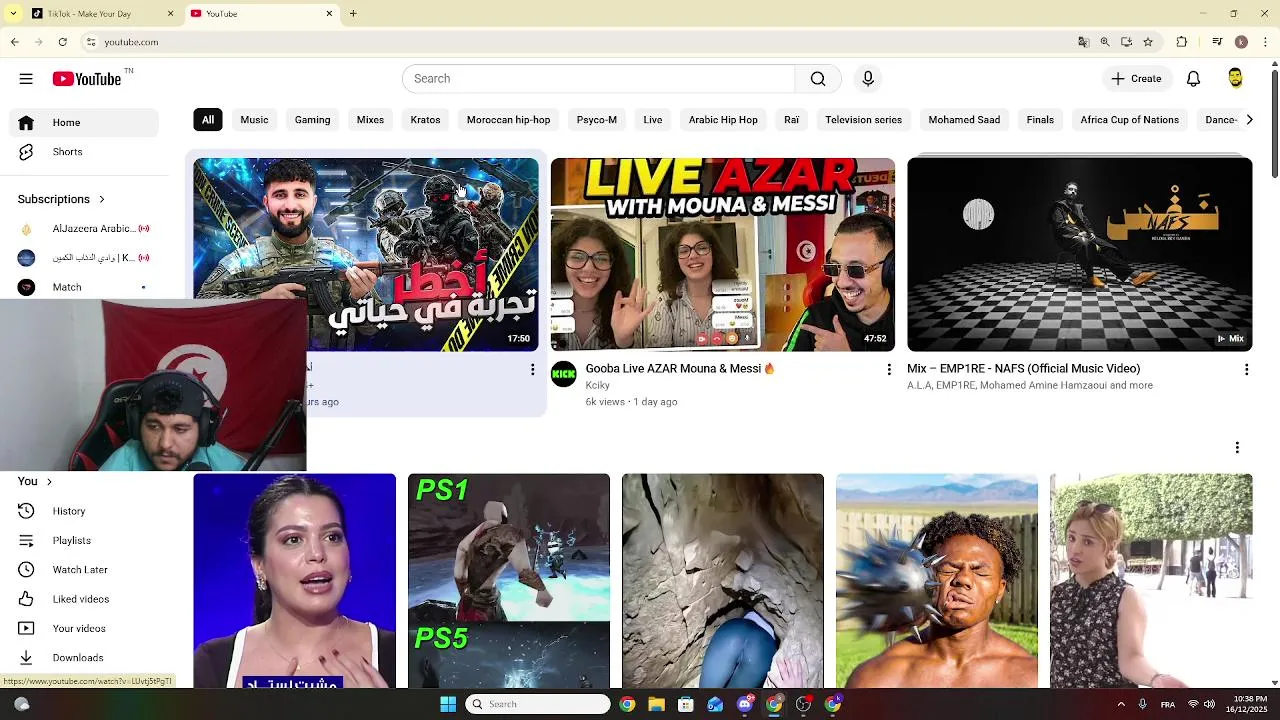Open options menu for Gooba Live AZAR video
Viewport: 1280px width, 720px height.
click(889, 370)
